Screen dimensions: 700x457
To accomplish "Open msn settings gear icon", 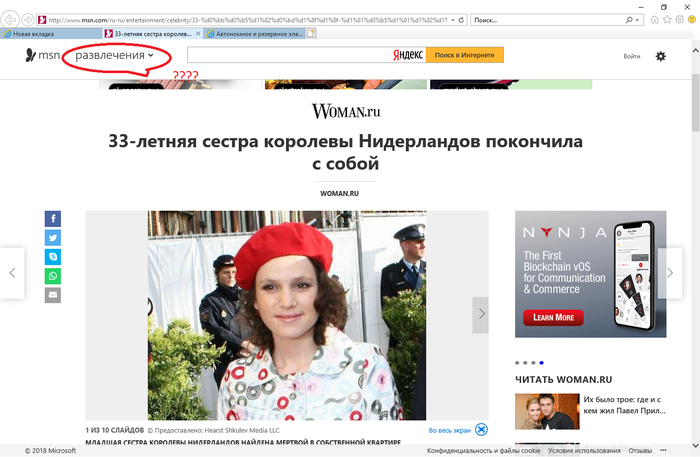I will click(660, 56).
